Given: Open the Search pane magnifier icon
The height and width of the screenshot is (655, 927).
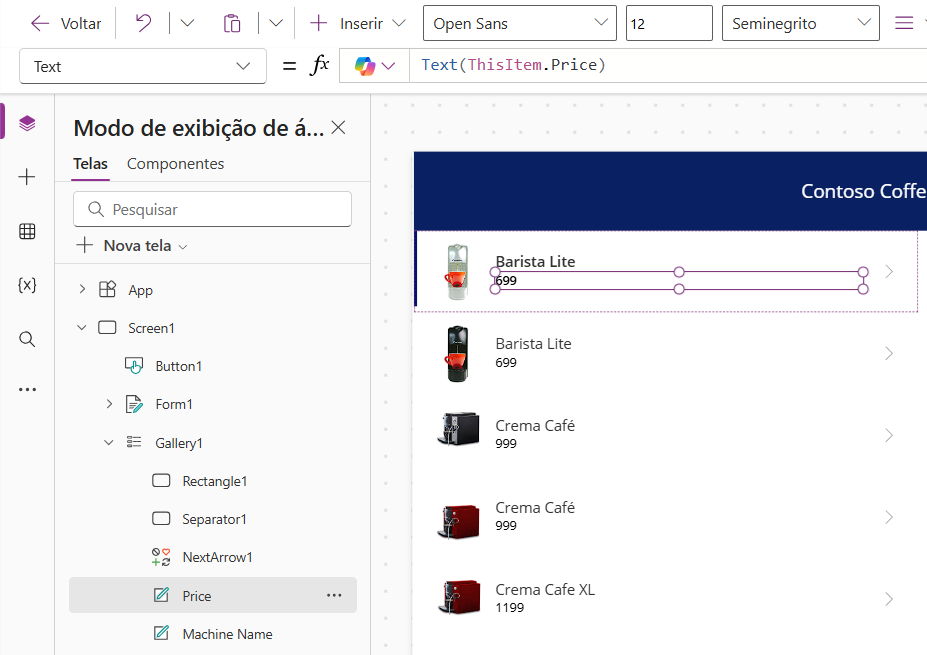Looking at the screenshot, I should point(27,339).
